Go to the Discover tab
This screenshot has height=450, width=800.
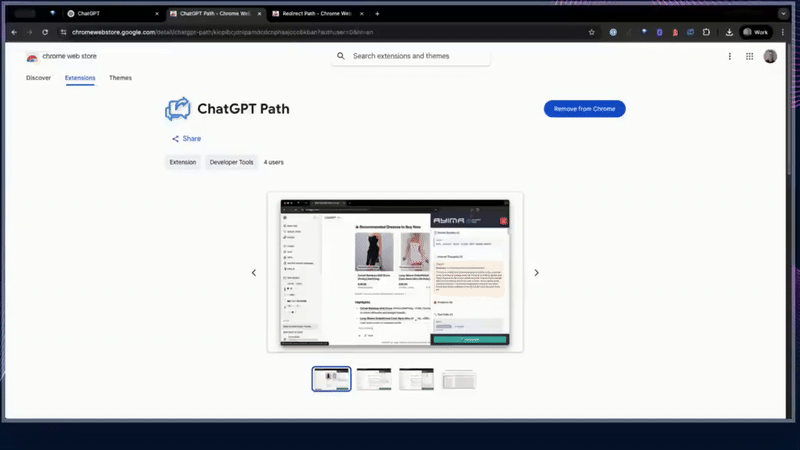point(38,78)
